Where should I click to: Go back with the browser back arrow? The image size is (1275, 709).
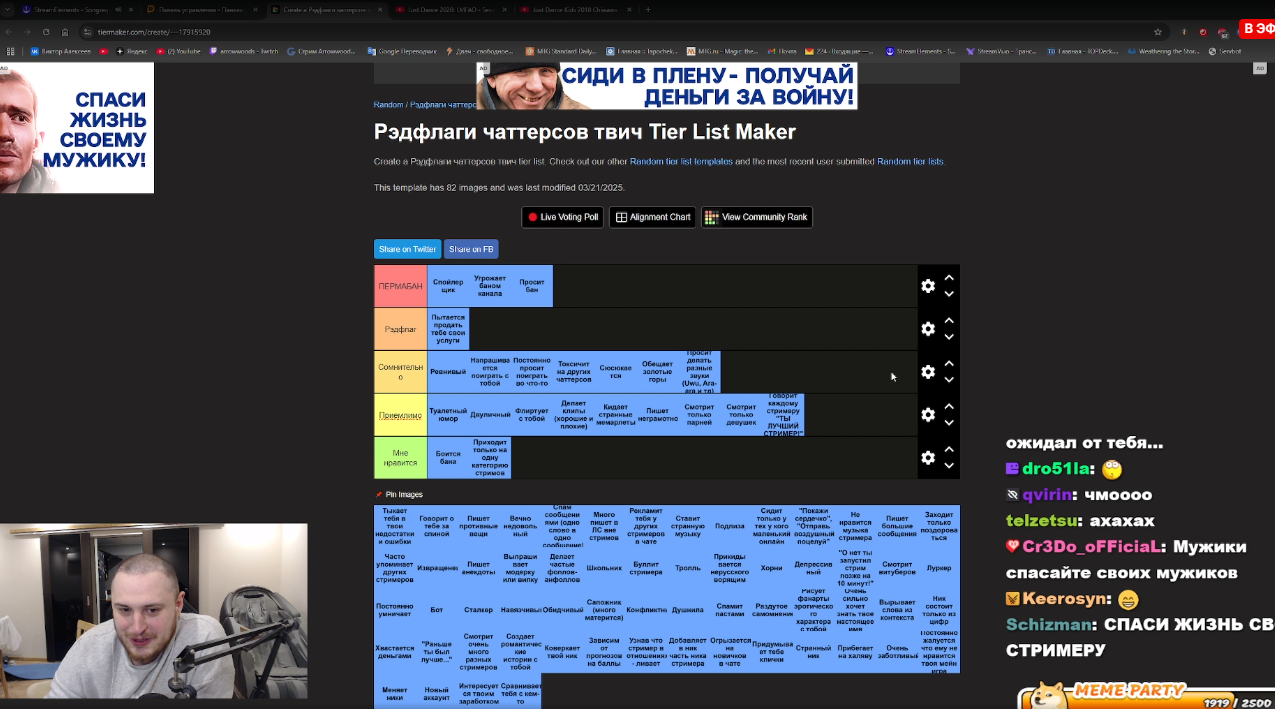(x=10, y=32)
